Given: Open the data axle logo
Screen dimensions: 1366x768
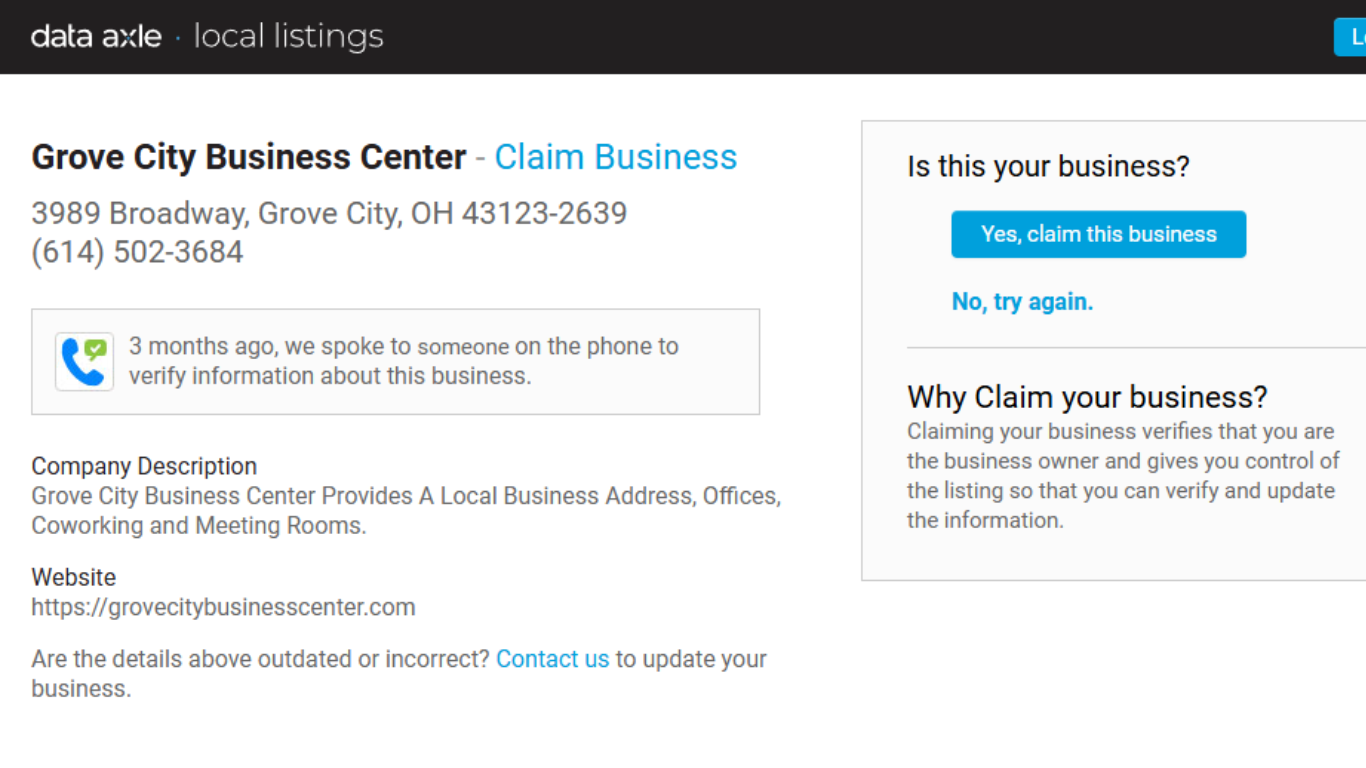Looking at the screenshot, I should [96, 37].
